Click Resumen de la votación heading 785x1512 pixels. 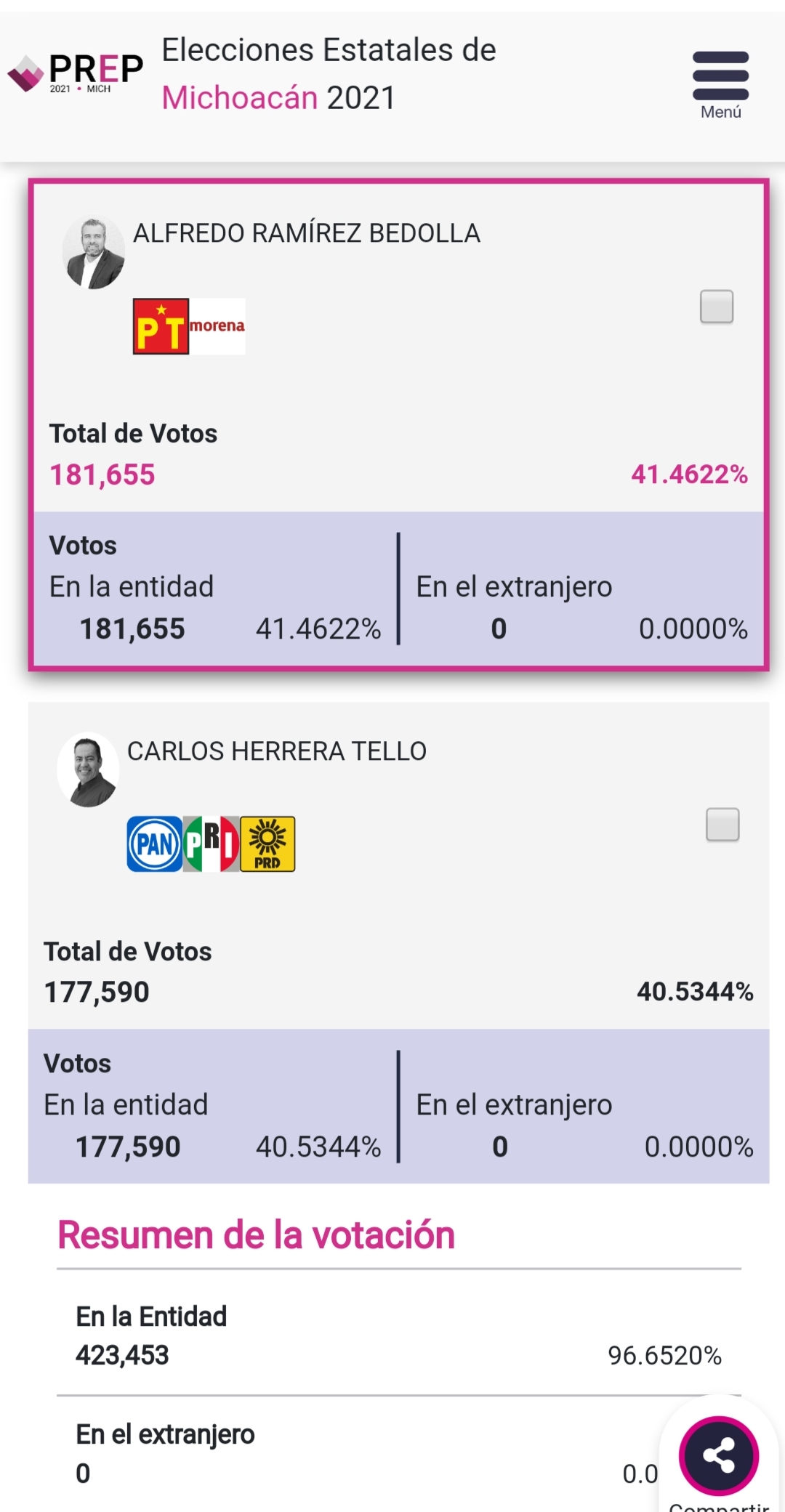coord(256,1235)
